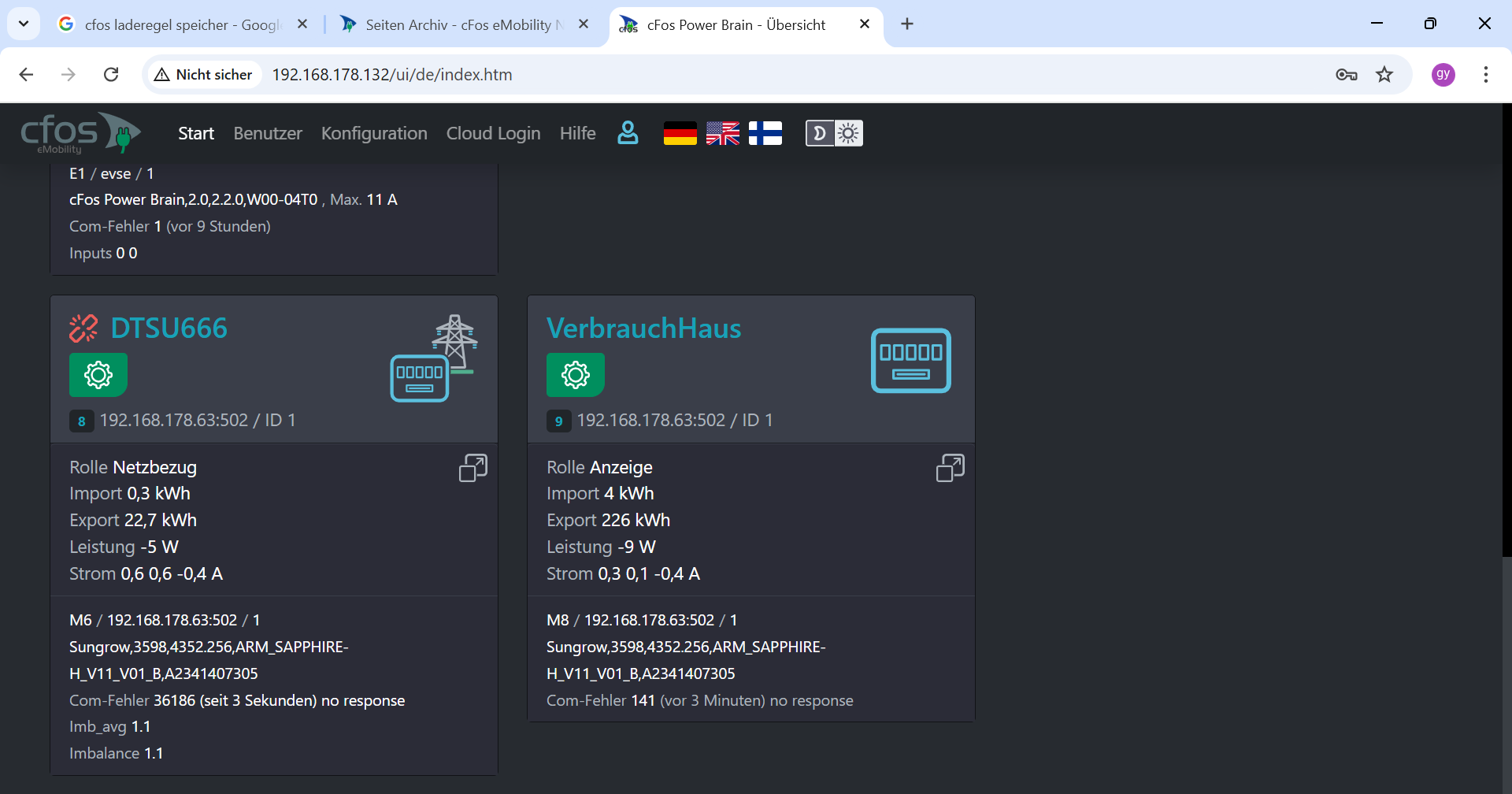The image size is (1512, 794).
Task: Click DTSU666 address 192.168.178.63:502 / ID 1
Action: pyautogui.click(x=198, y=421)
